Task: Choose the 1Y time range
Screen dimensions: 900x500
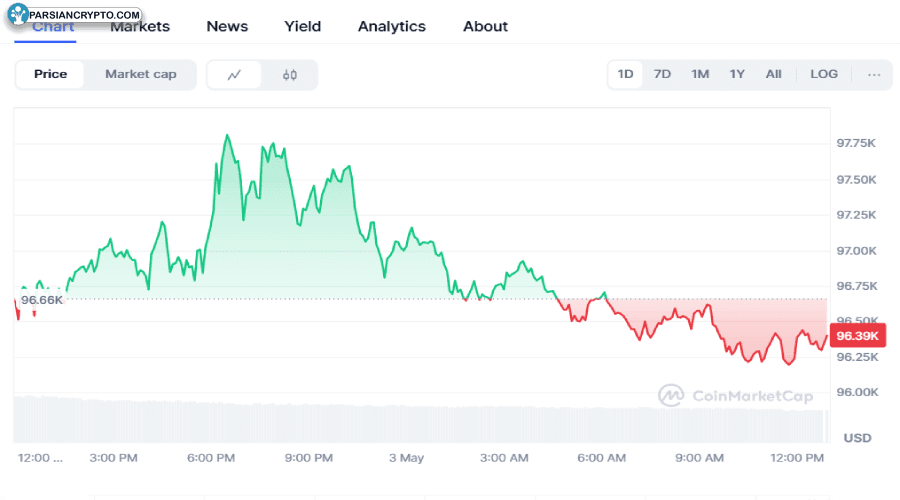Action: (x=737, y=74)
